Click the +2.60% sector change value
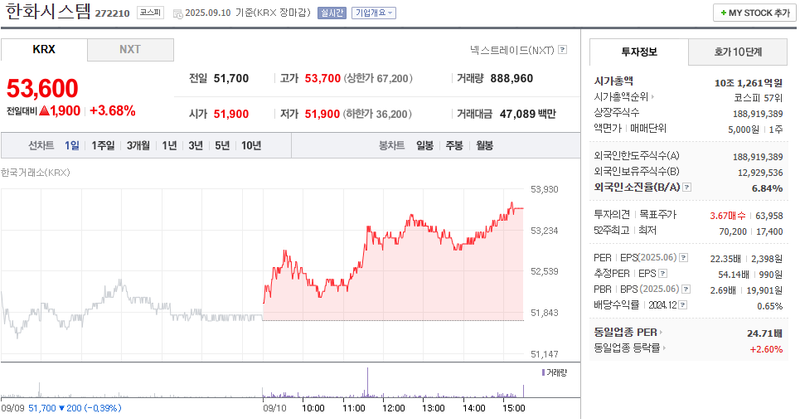The height and width of the screenshot is (419, 800). [766, 350]
